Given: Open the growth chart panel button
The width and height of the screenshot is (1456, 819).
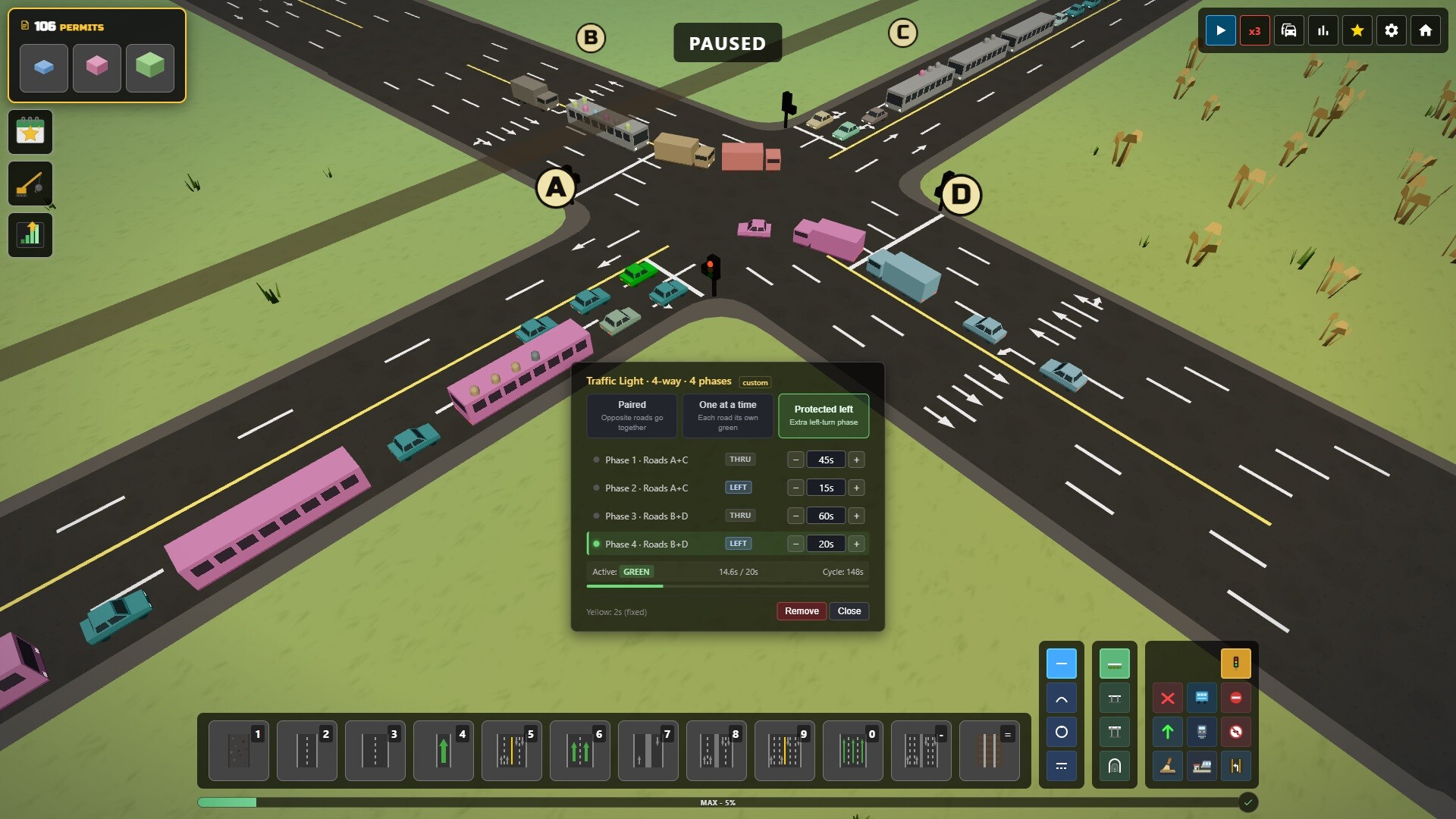Looking at the screenshot, I should [x=30, y=235].
